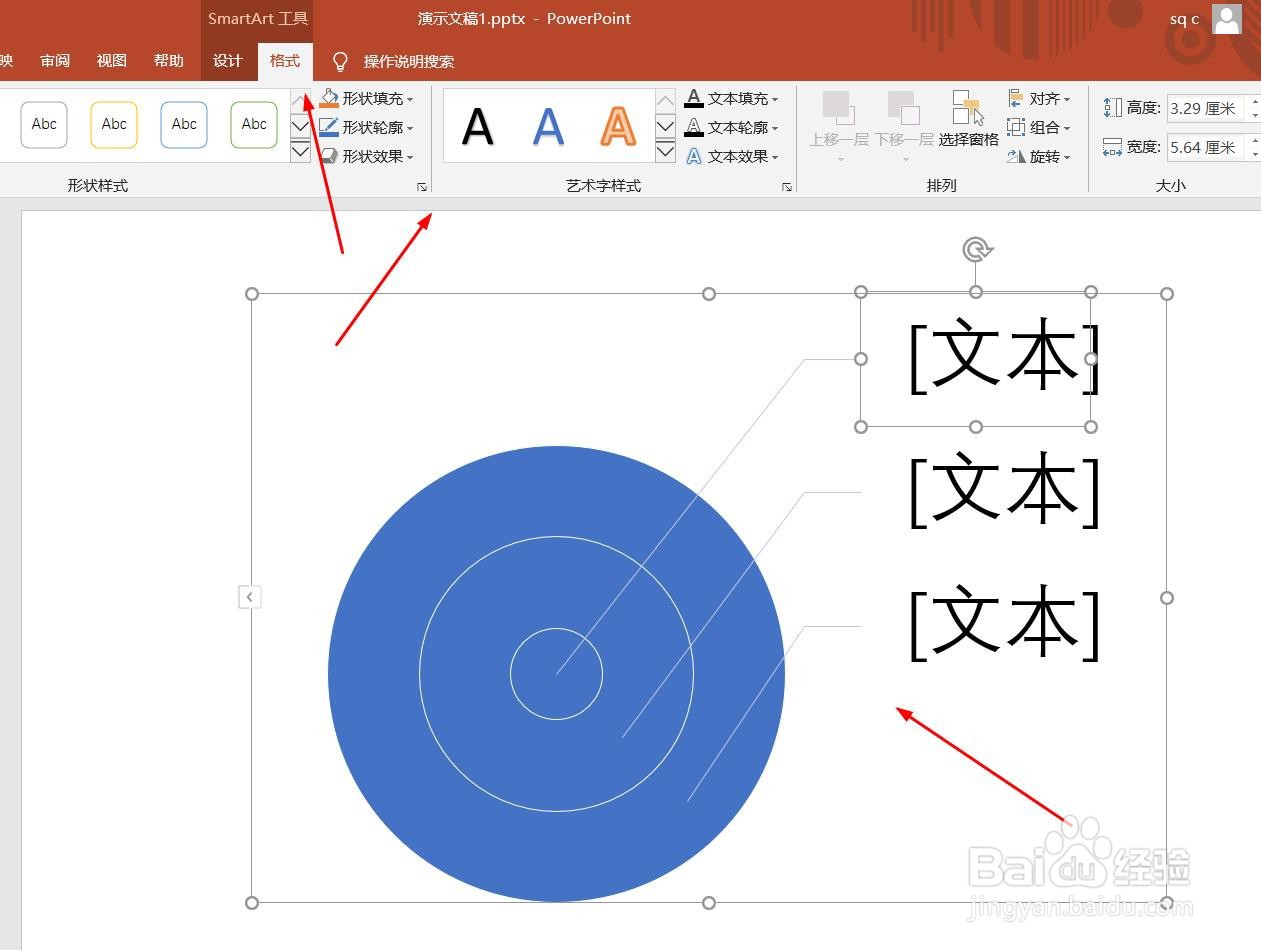Open the 文本效果 text effects menu
This screenshot has height=950, width=1261.
pos(732,156)
